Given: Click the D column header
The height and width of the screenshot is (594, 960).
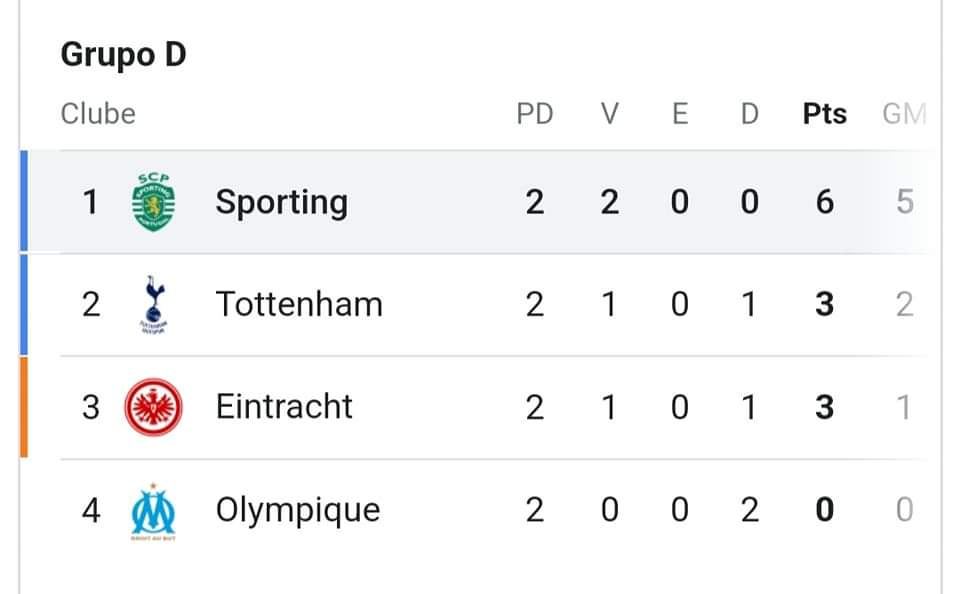Looking at the screenshot, I should point(749,114).
